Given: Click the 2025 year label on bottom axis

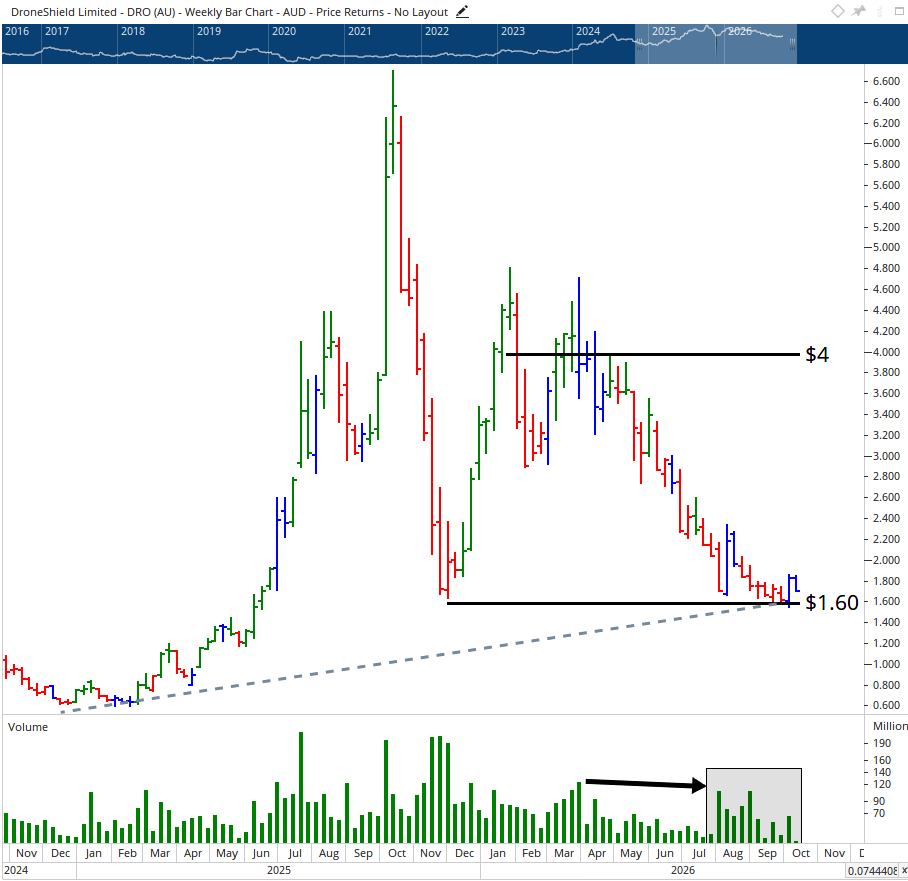Looking at the screenshot, I should (279, 870).
